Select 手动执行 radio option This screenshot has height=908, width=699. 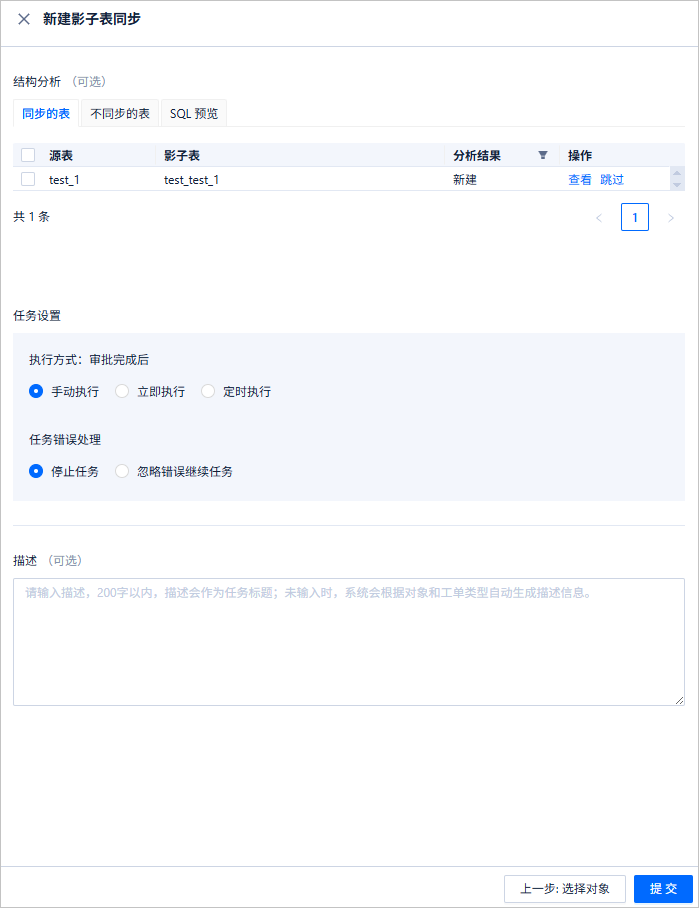36,391
